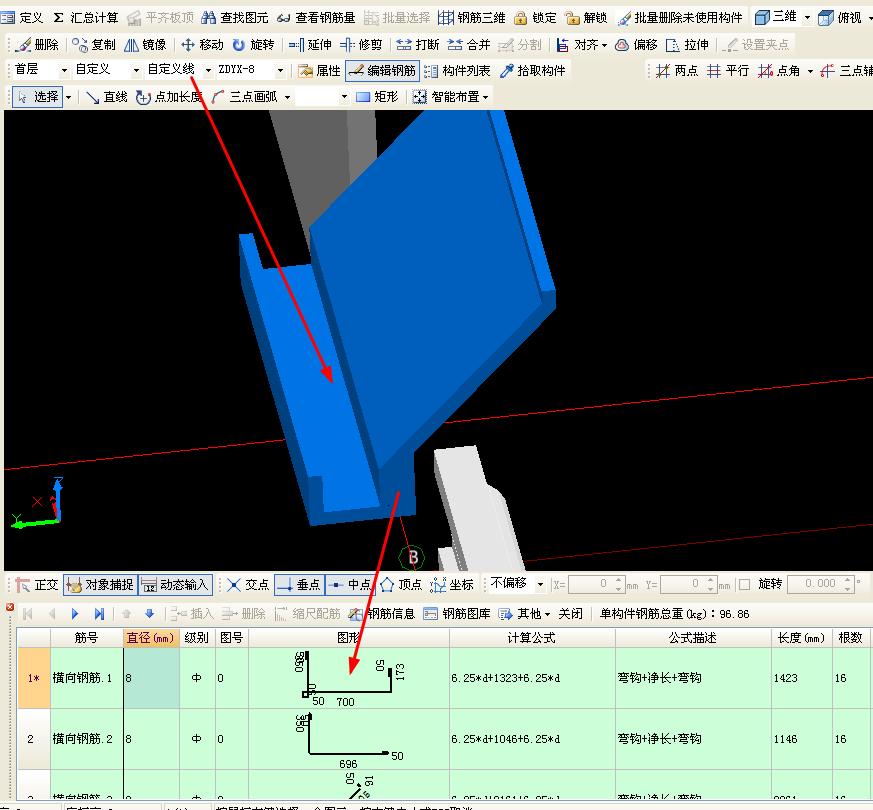
Task: Expand the 三点画弧 dropdown arrow
Action: pyautogui.click(x=287, y=97)
